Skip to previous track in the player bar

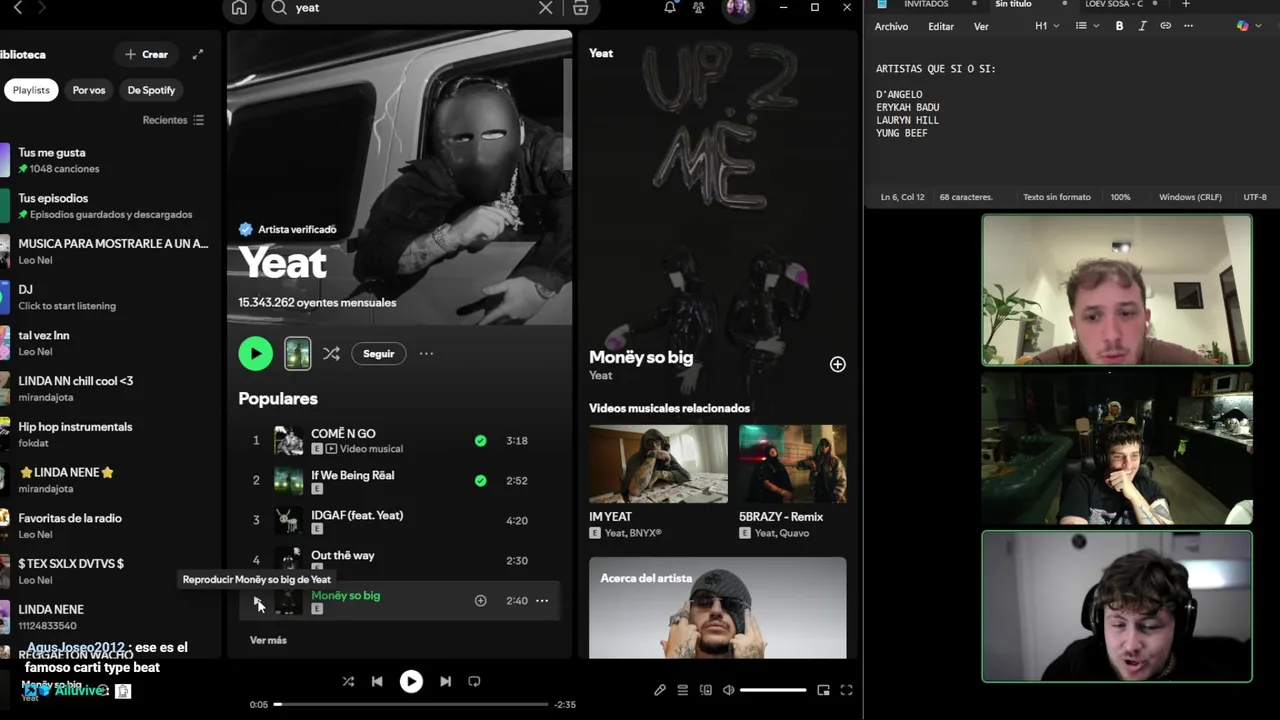point(377,681)
